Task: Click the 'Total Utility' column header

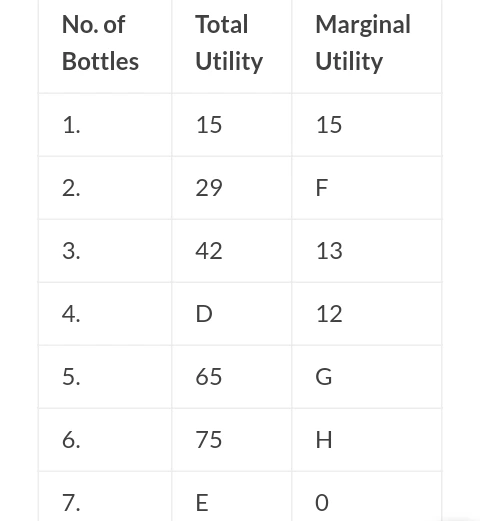Action: tap(229, 43)
